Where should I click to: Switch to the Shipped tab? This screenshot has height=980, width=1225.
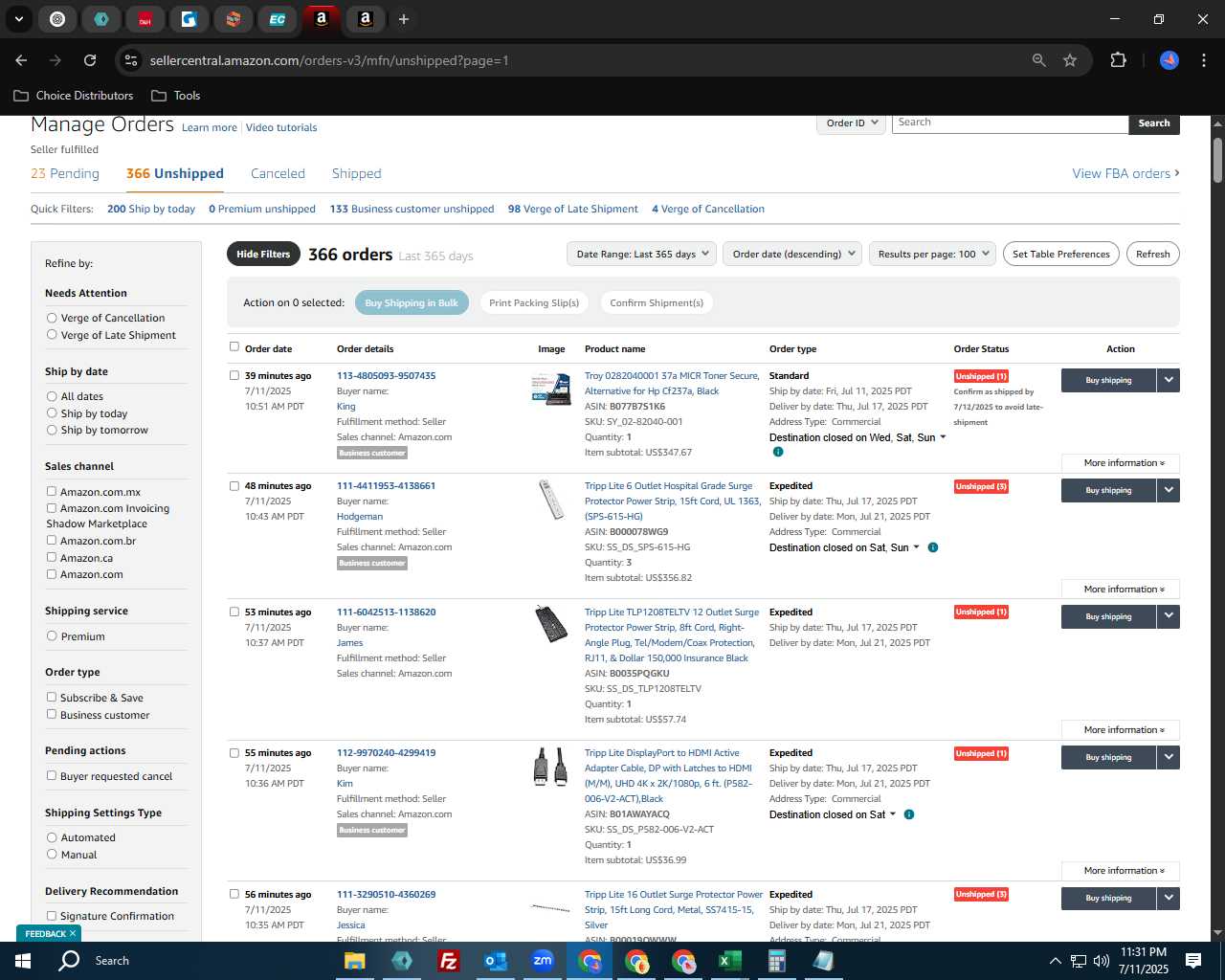356,173
